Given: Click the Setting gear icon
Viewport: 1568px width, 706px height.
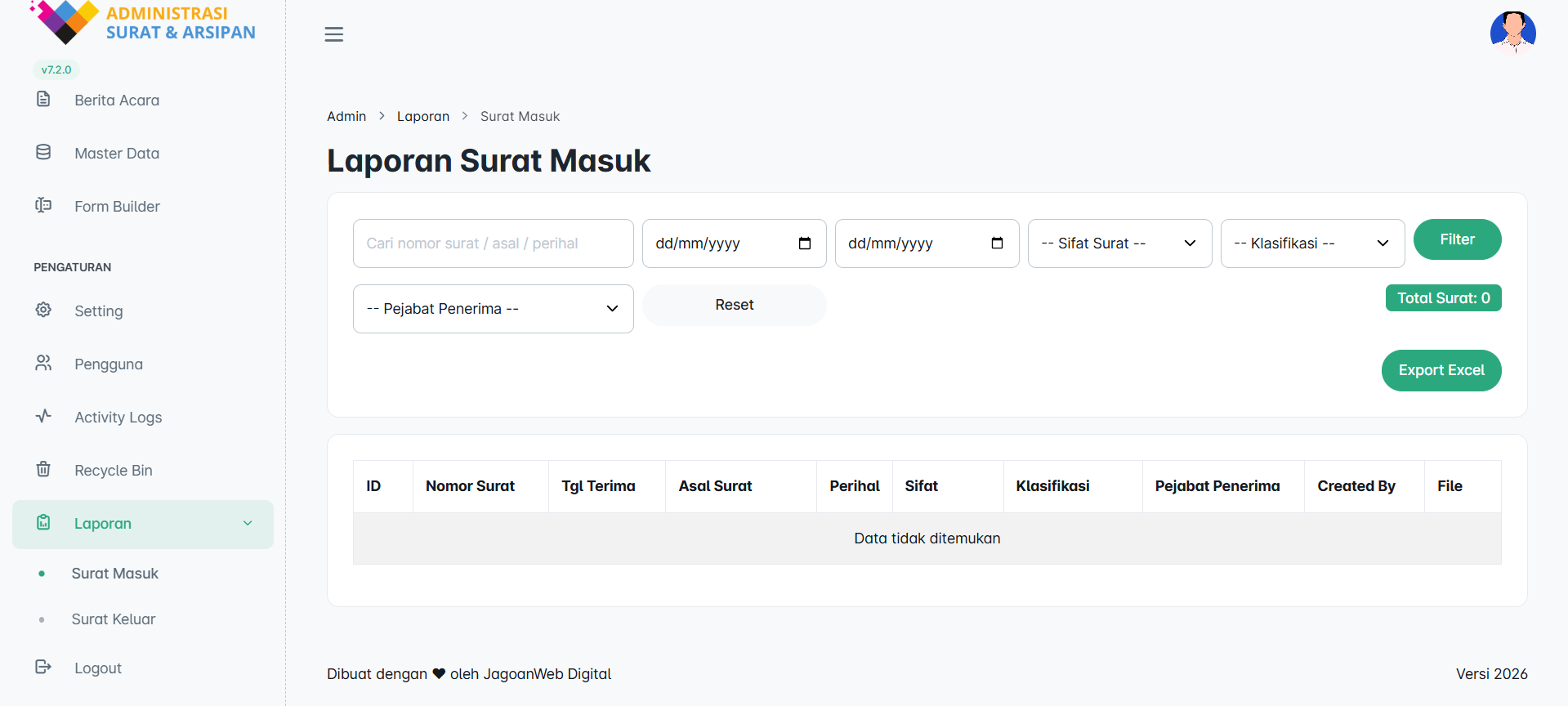Looking at the screenshot, I should coord(43,311).
